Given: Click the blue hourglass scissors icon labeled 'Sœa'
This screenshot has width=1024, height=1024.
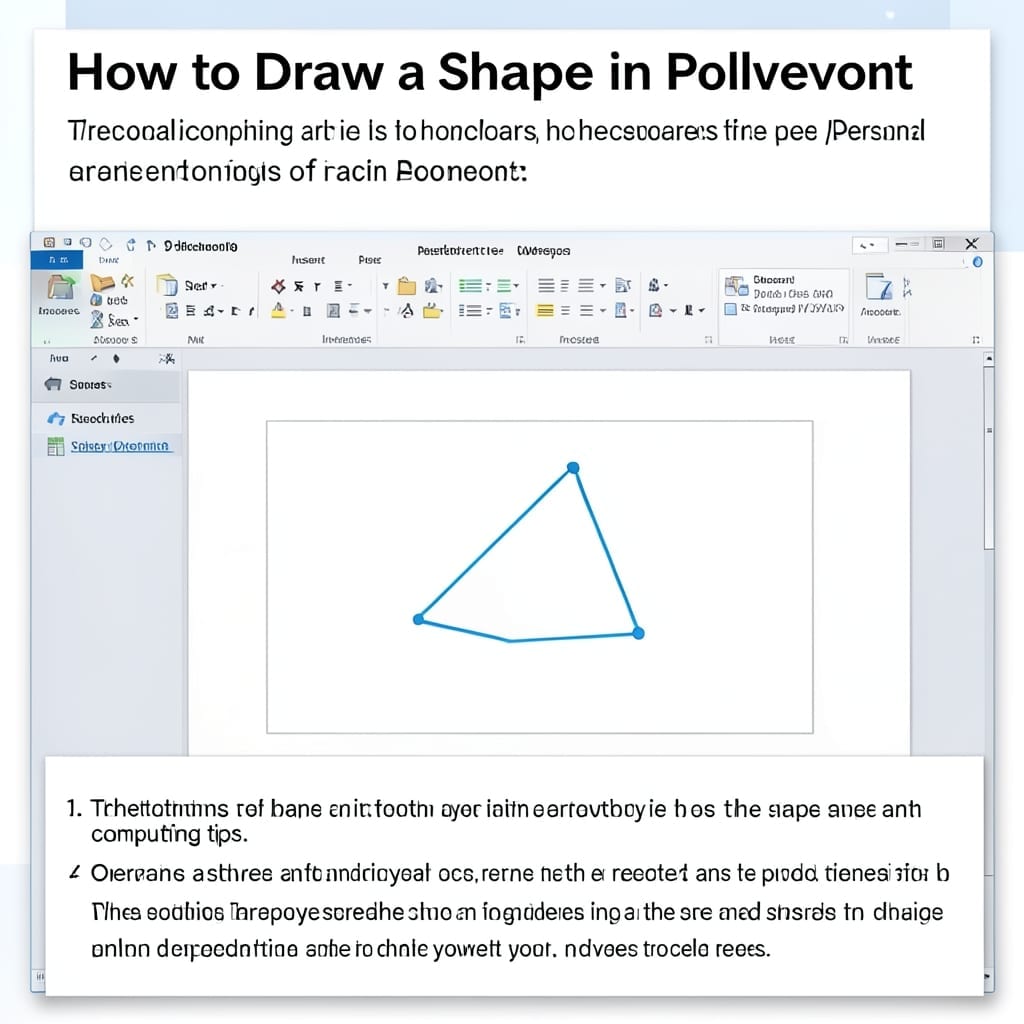Looking at the screenshot, I should click(x=97, y=319).
